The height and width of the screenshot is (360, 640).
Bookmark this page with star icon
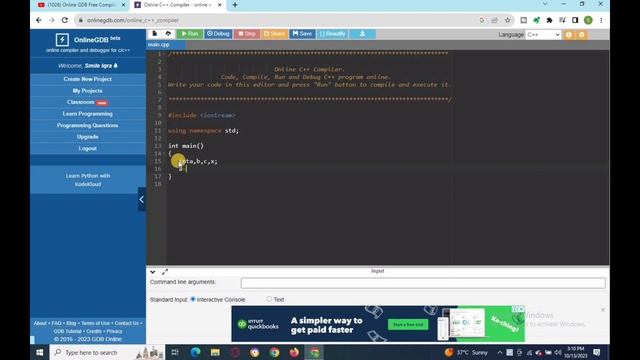(507, 20)
